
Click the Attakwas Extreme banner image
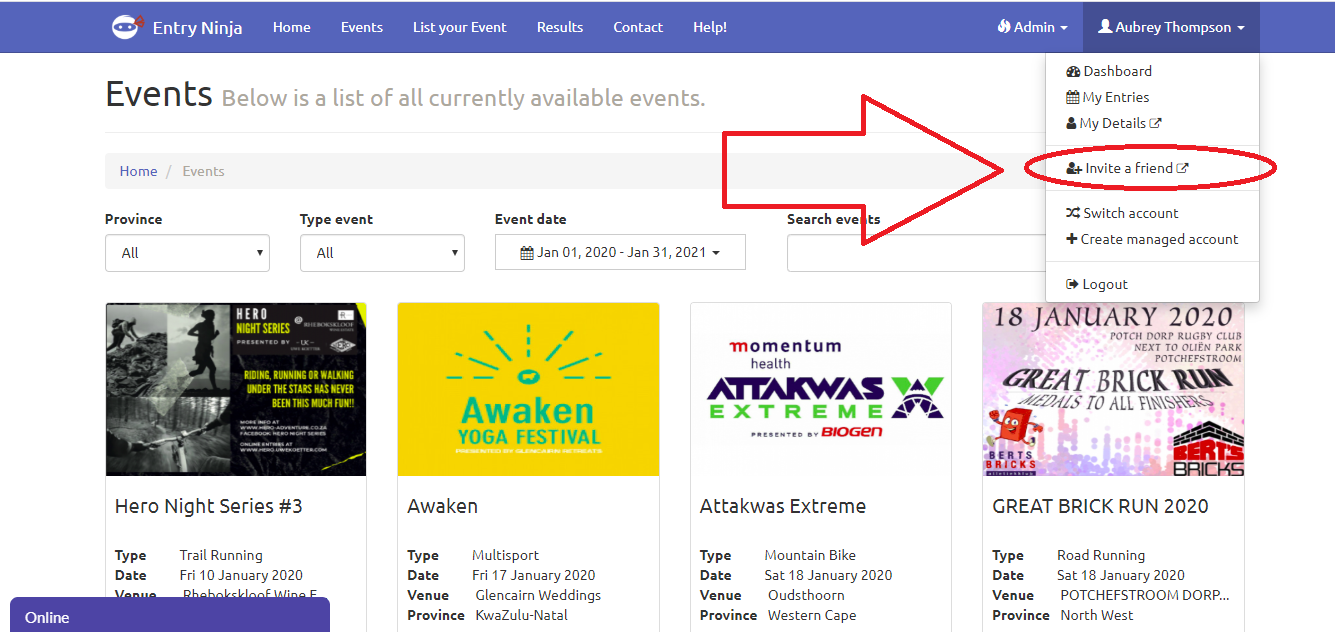pyautogui.click(x=821, y=390)
